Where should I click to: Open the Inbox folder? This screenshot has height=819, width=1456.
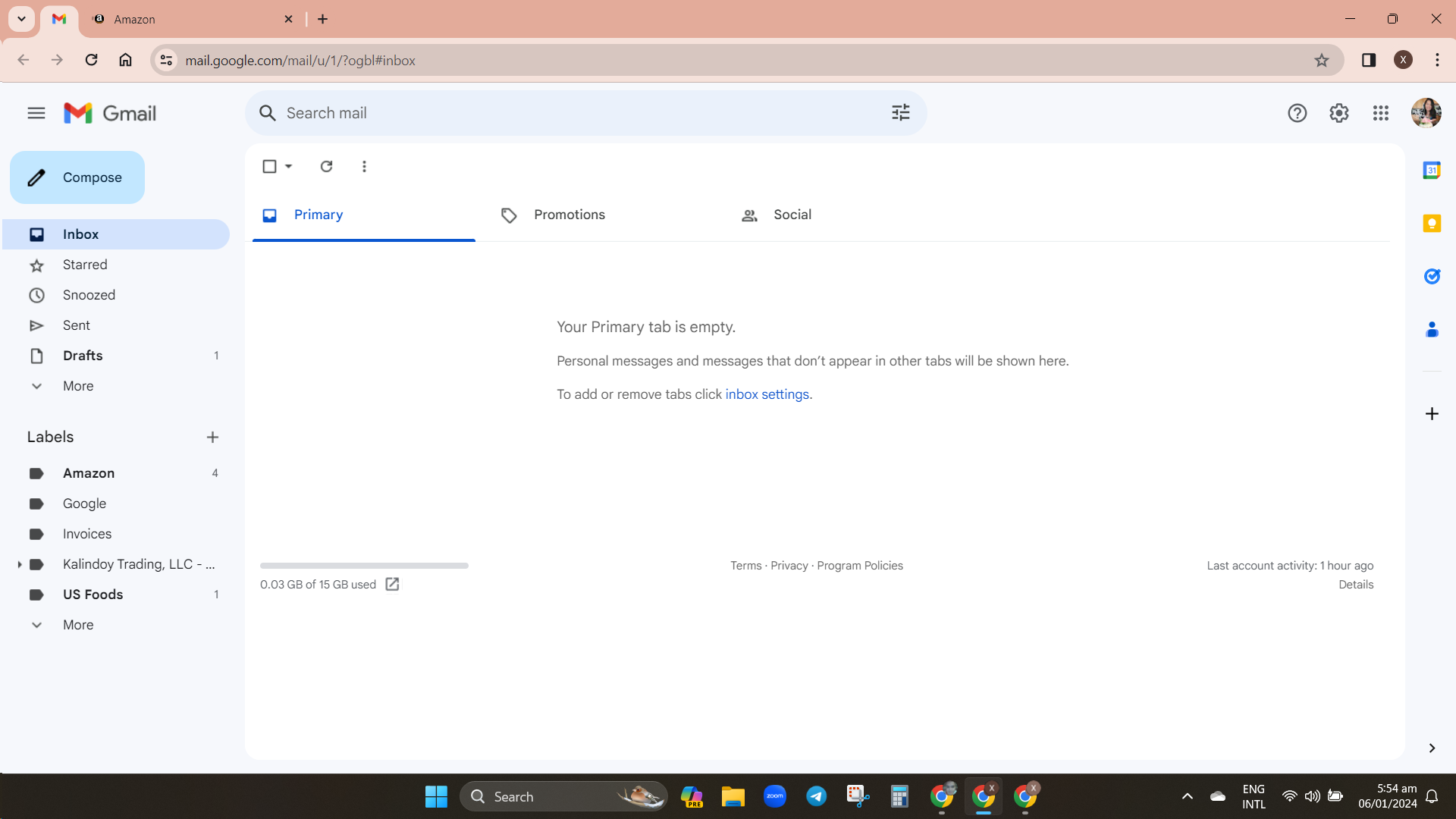coord(116,234)
